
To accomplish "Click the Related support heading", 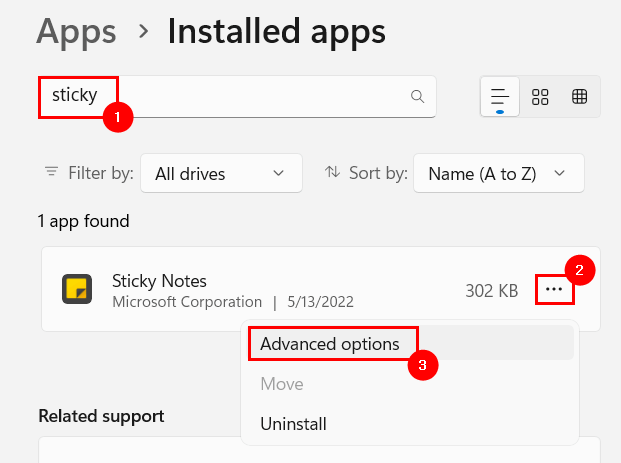I will click(101, 416).
